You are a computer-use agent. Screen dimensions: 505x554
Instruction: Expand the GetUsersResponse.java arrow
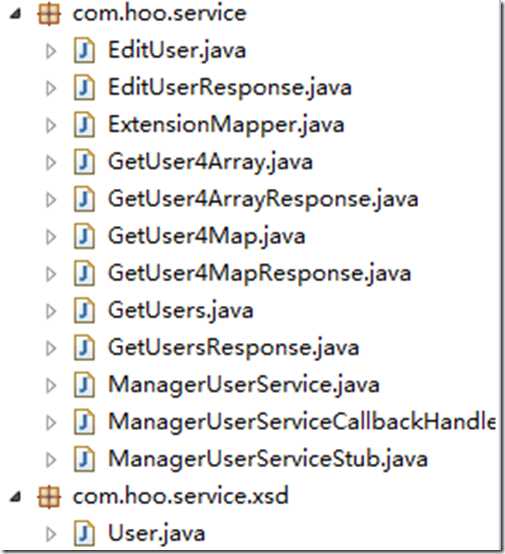pos(51,348)
